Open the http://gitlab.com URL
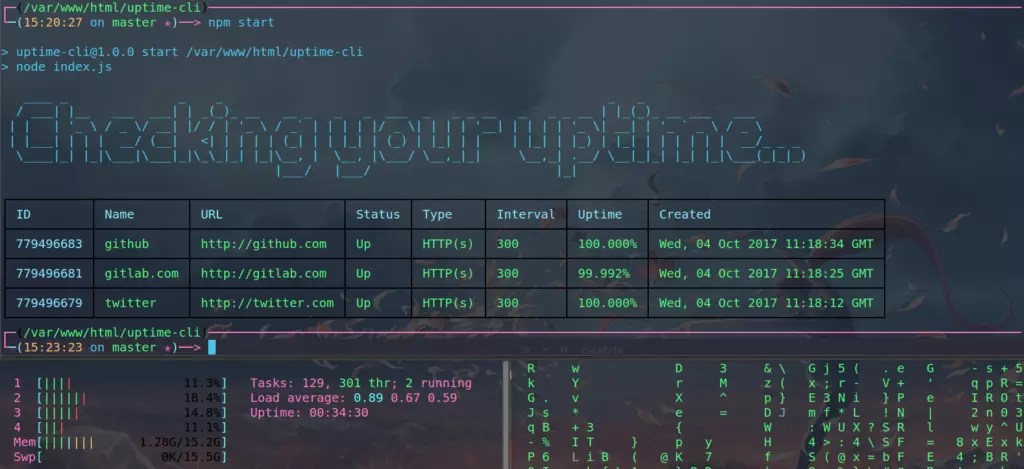The width and height of the screenshot is (1024, 469). (263, 273)
